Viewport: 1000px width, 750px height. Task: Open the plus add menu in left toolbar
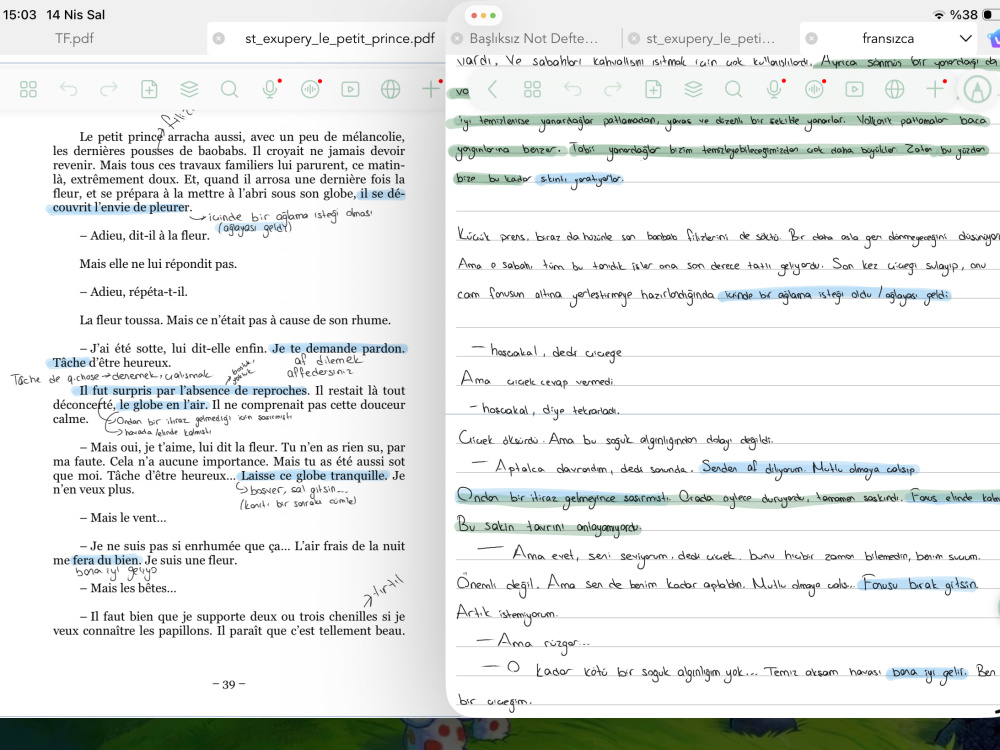pos(431,89)
